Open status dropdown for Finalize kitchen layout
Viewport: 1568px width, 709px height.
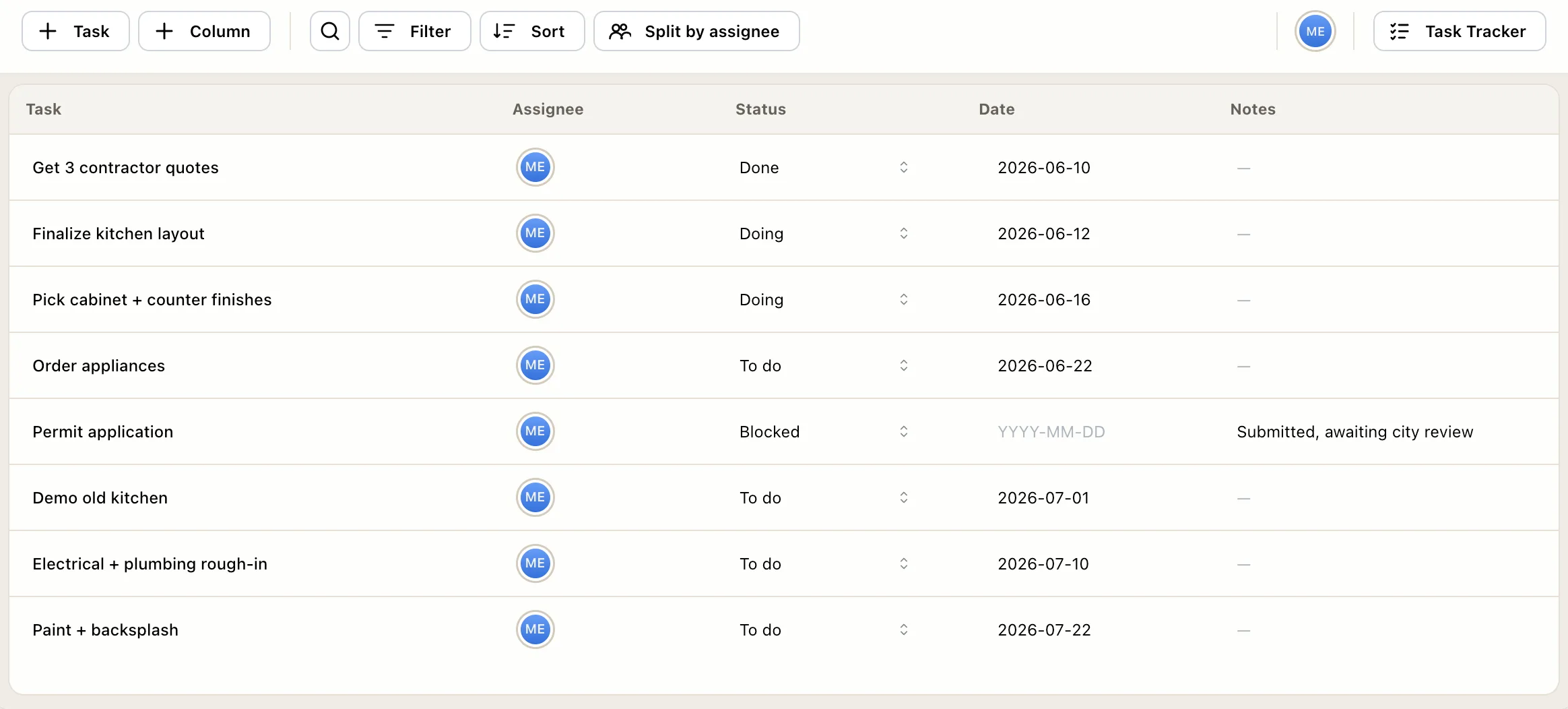pos(824,233)
